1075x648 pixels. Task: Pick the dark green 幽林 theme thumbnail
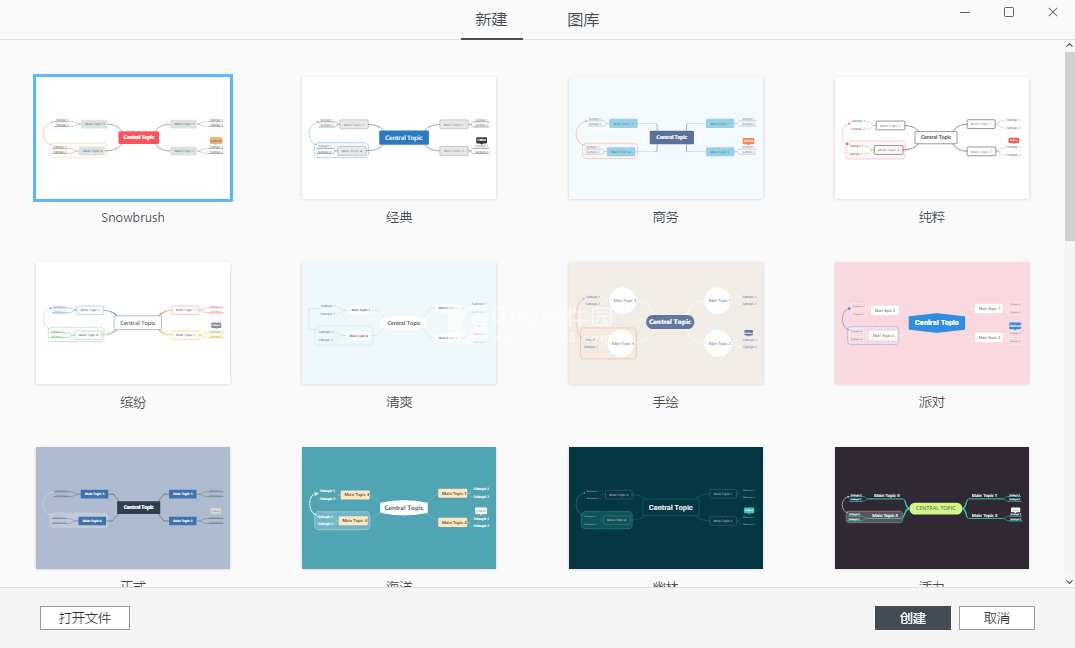[x=666, y=508]
